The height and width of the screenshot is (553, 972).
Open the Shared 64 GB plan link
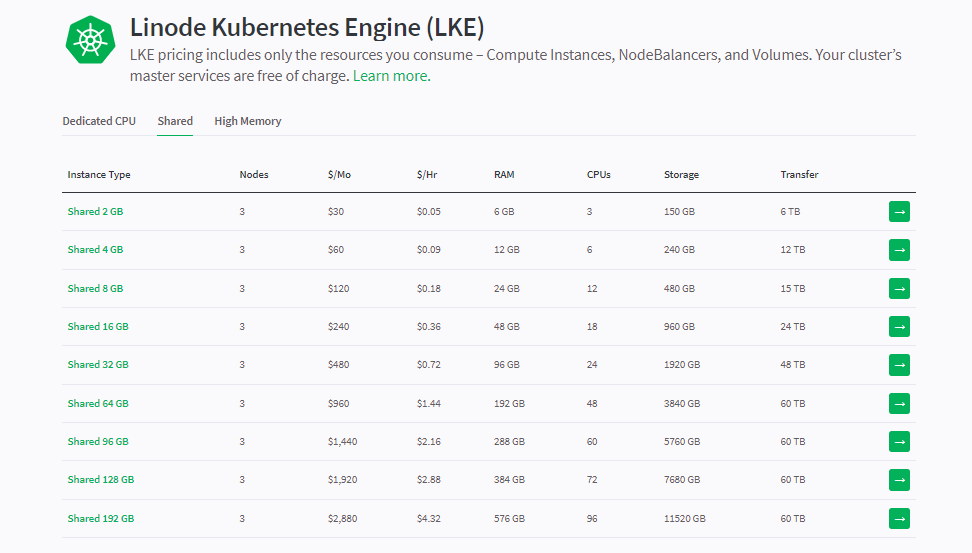click(98, 404)
